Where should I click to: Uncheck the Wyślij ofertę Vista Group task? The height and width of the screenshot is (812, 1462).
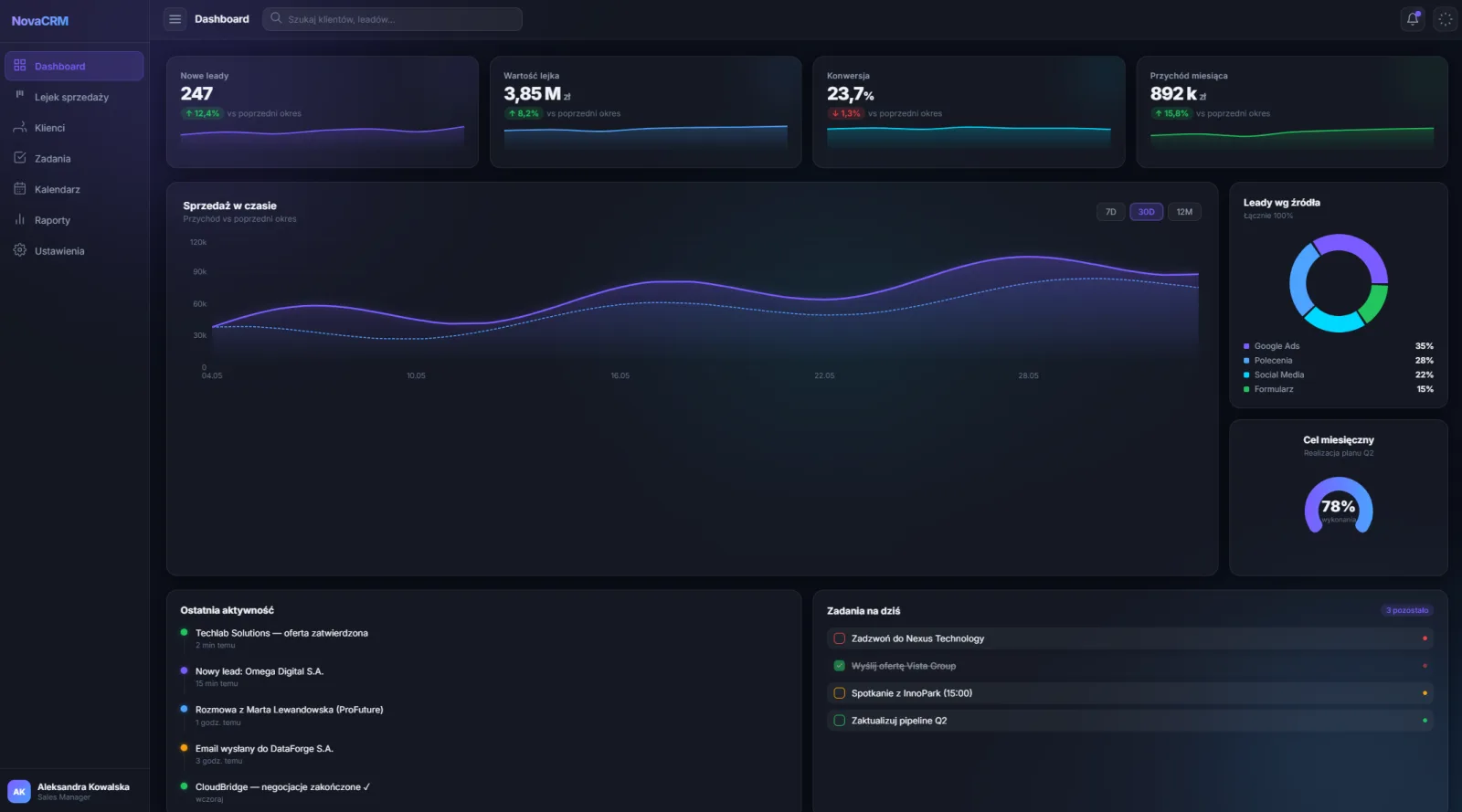pos(839,666)
